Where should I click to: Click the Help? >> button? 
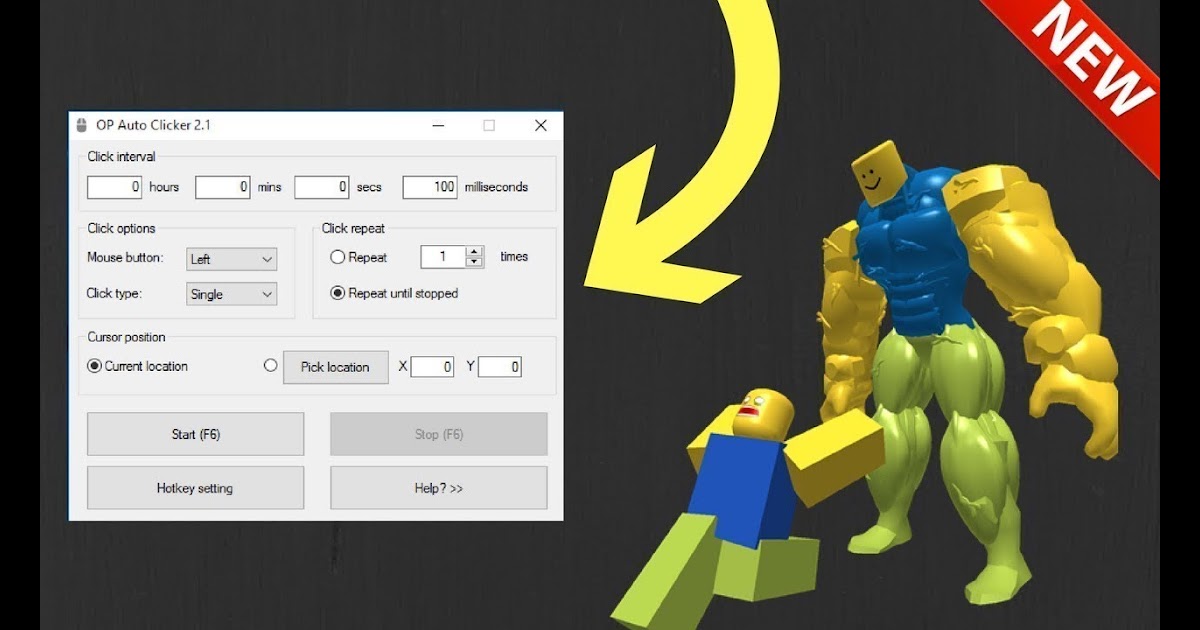coord(439,488)
